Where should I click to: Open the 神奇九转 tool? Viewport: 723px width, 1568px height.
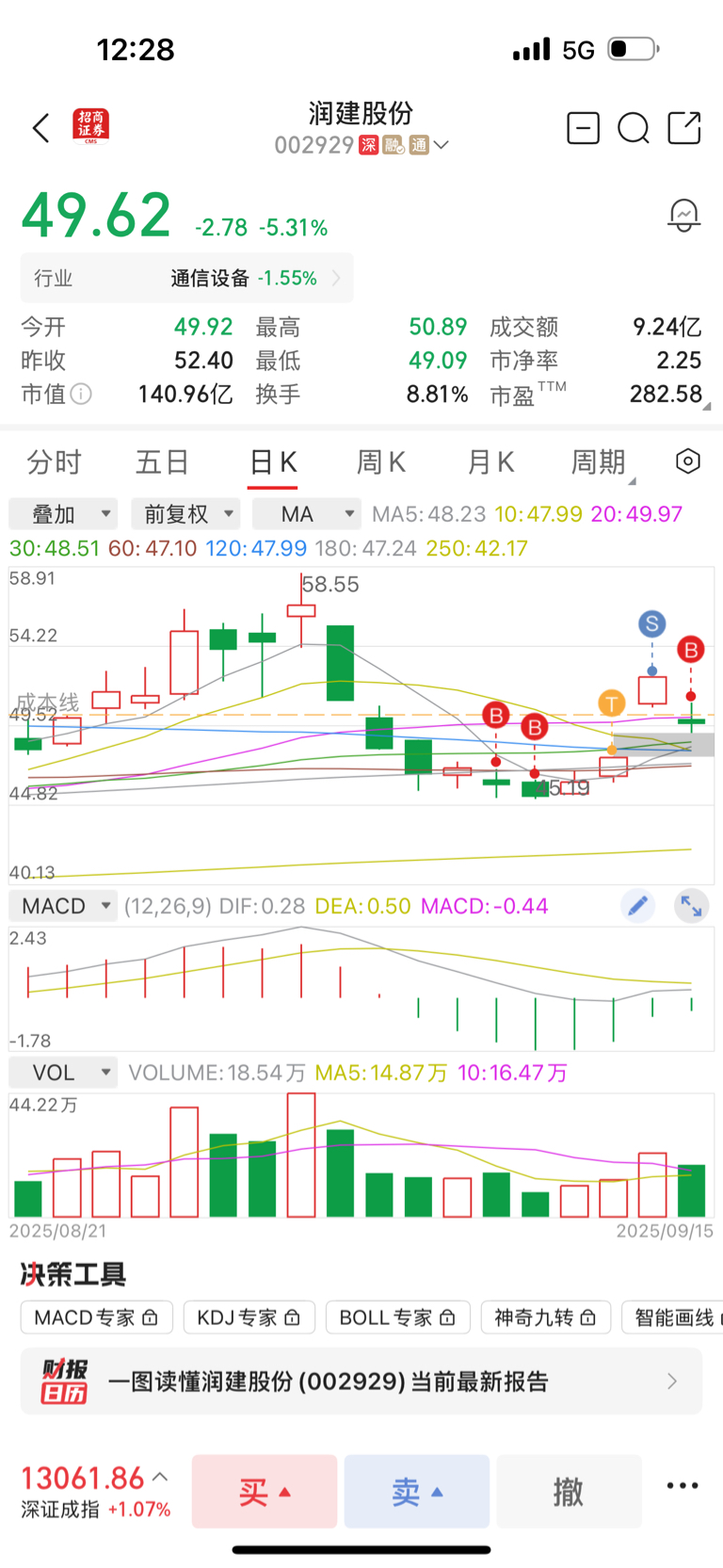pyautogui.click(x=545, y=1317)
